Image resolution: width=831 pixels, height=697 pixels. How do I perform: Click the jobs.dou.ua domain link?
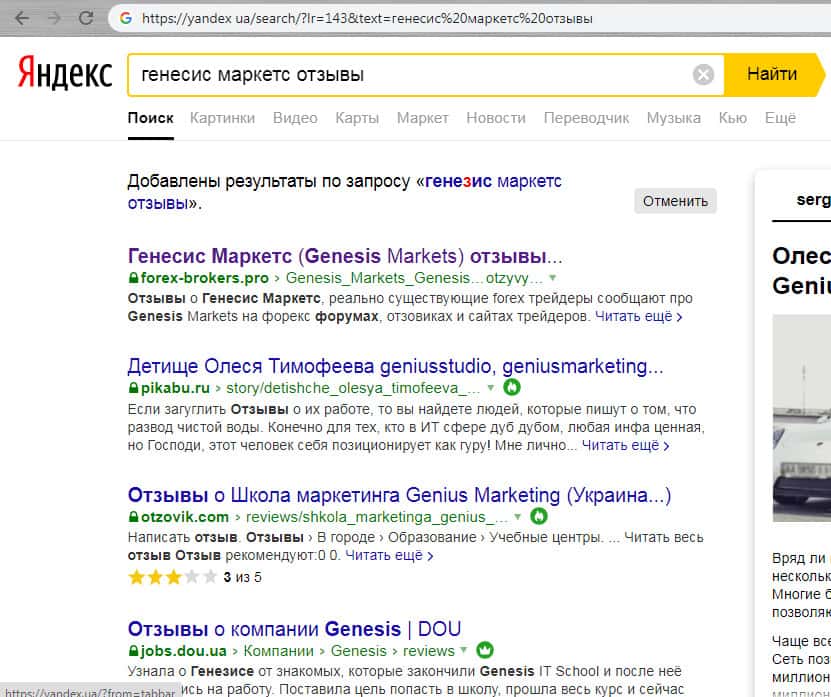pyautogui.click(x=184, y=650)
